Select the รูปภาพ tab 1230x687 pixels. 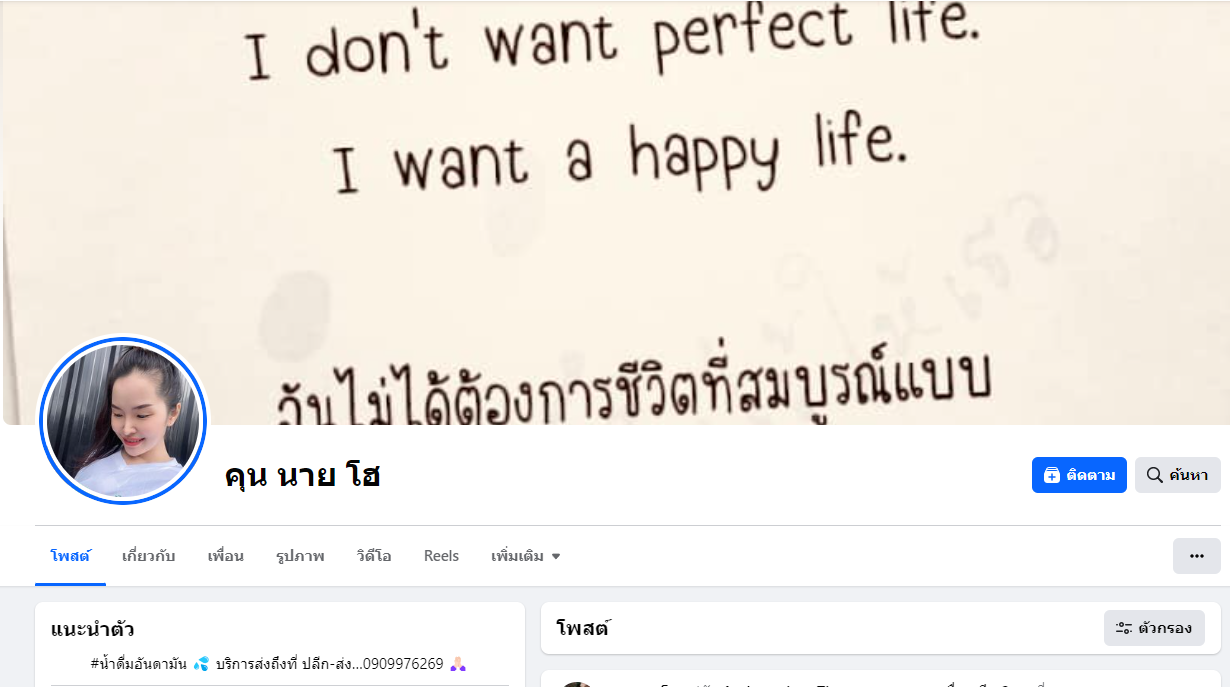[300, 556]
